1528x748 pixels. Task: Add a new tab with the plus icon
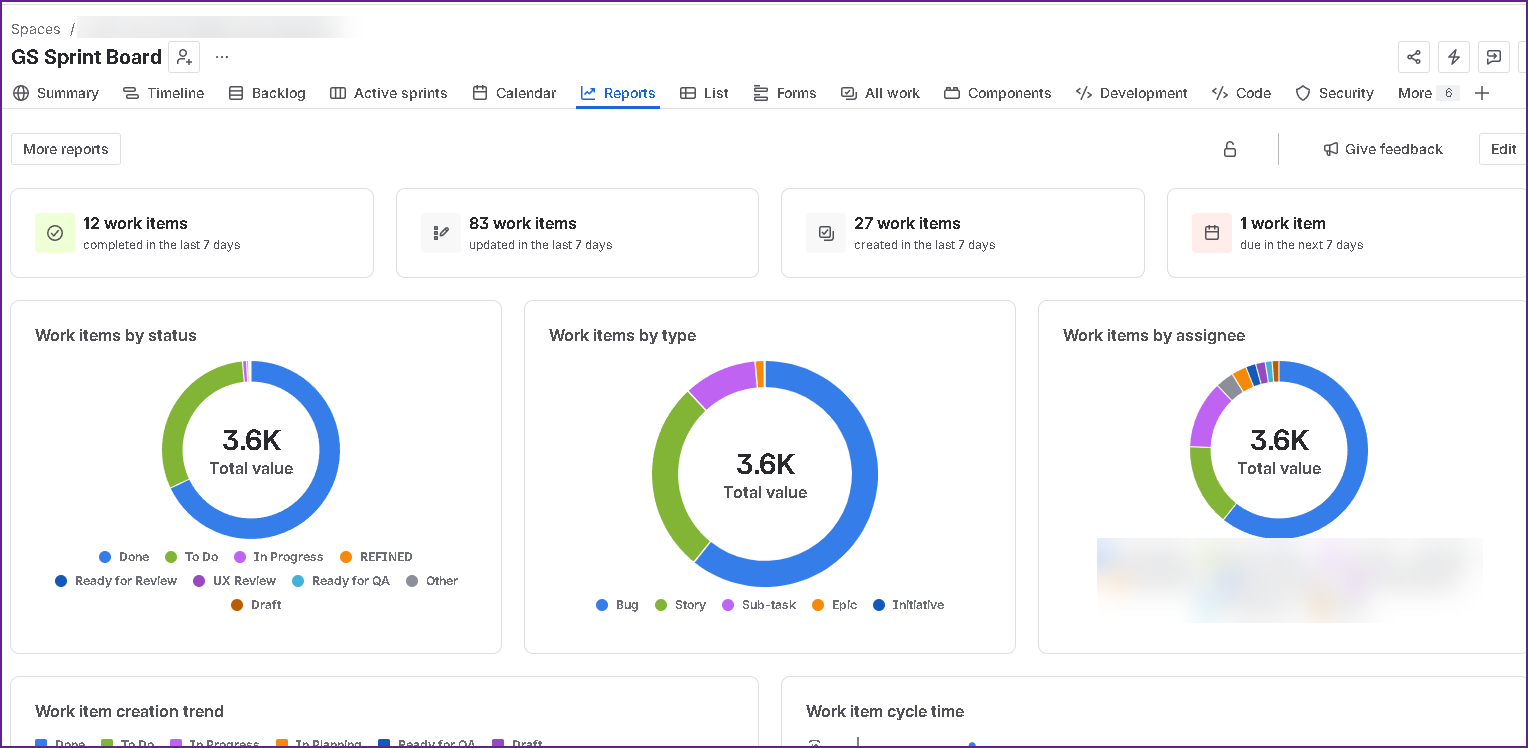coord(1482,93)
